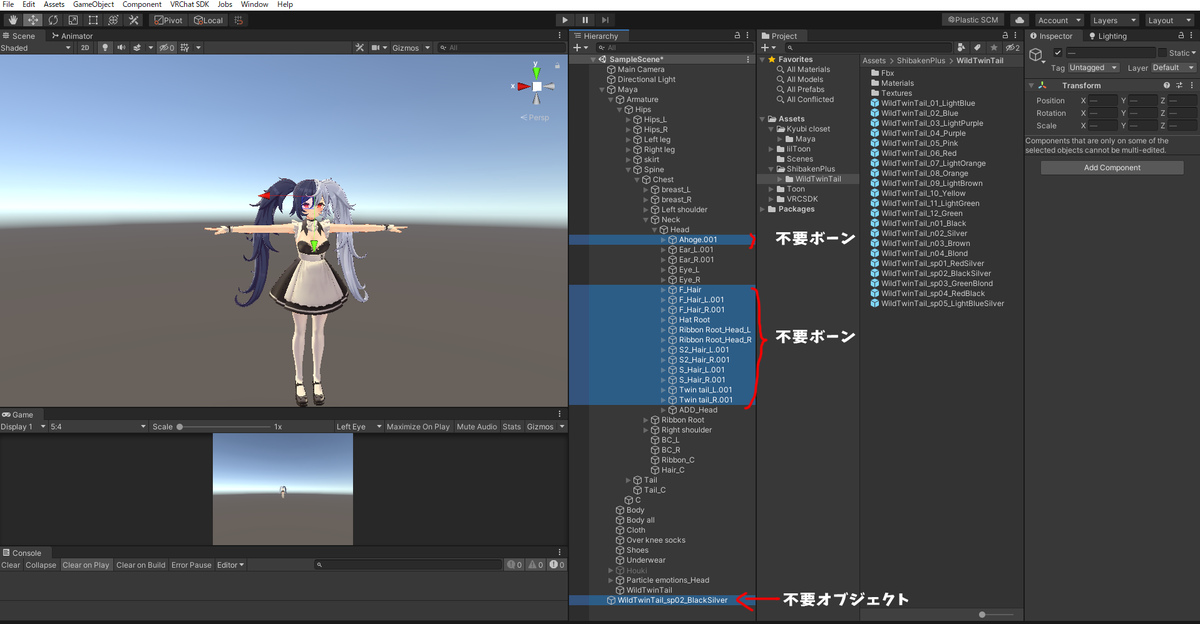
Task: Open the Layer Default dropdown in Inspector
Action: [x=1174, y=68]
